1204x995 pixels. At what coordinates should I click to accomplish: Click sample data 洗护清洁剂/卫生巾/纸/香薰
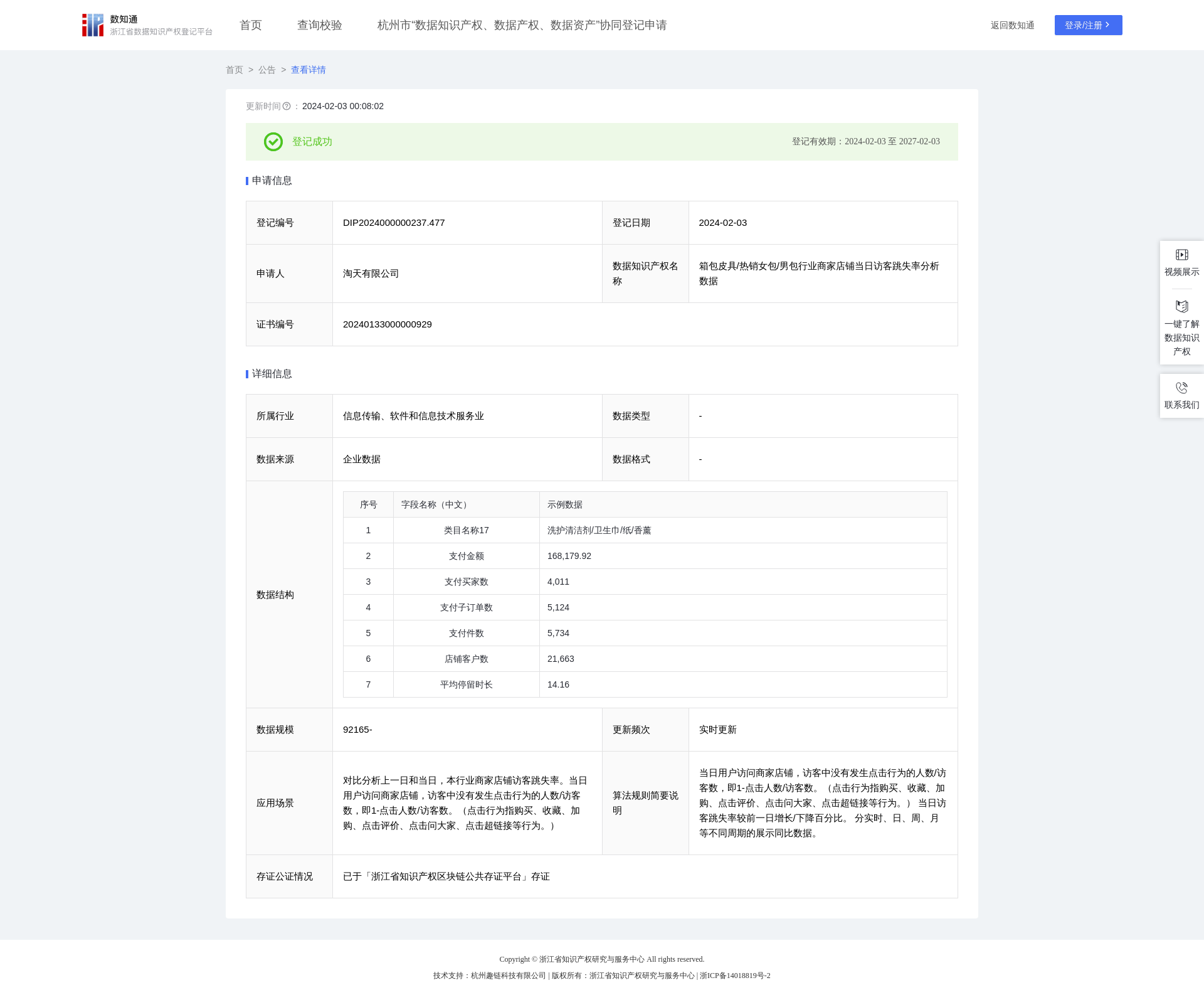599,531
